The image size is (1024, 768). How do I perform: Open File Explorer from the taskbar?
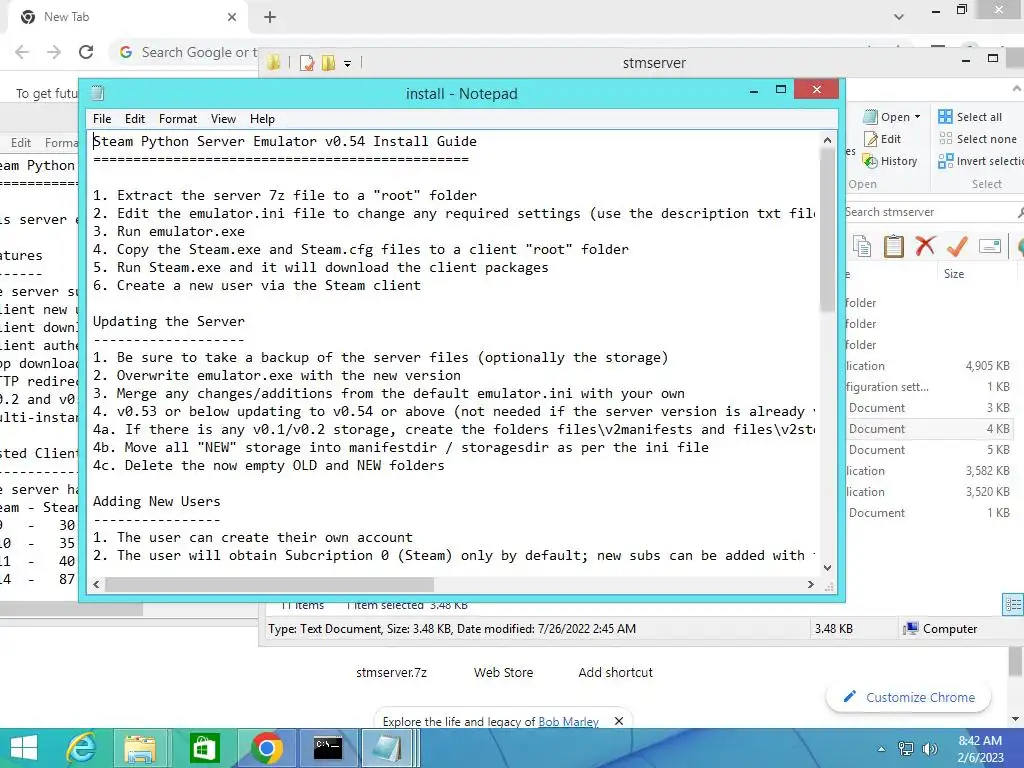140,748
